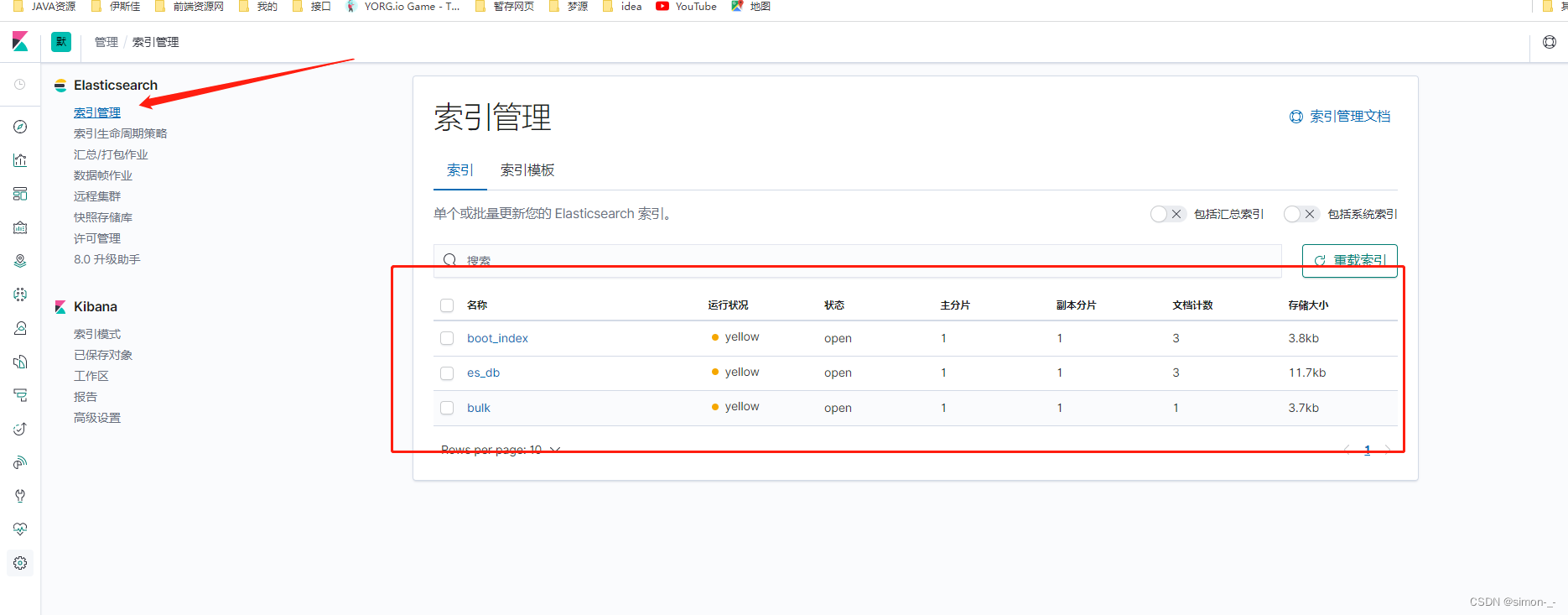Viewport: 1568px width, 615px height.
Task: Check the select-all checkbox in table header
Action: tap(447, 305)
